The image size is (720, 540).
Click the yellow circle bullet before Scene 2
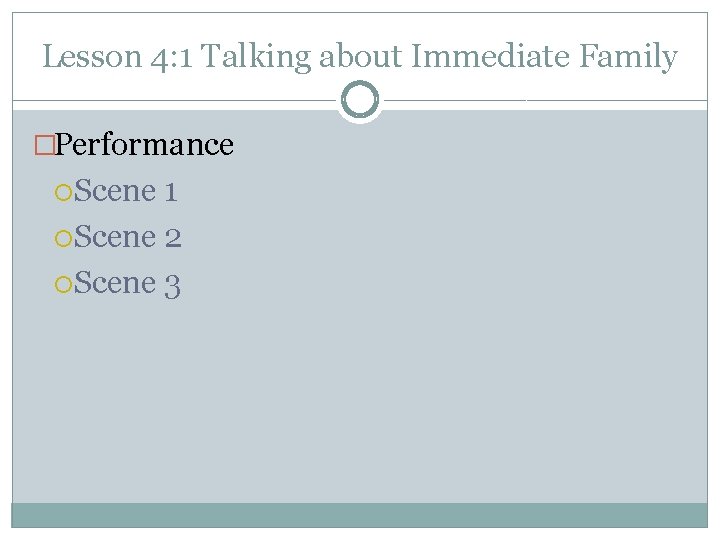tap(63, 238)
